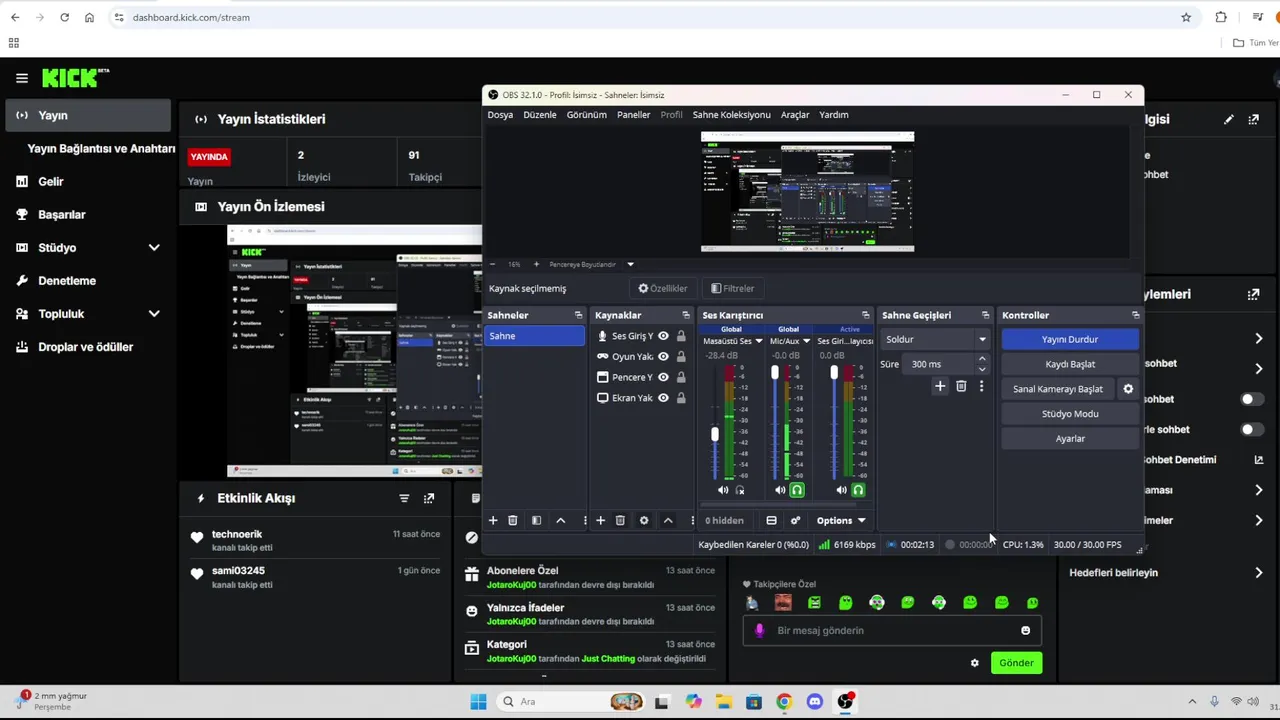Open the Paneller menu
Image resolution: width=1280 pixels, height=720 pixels.
[633, 115]
